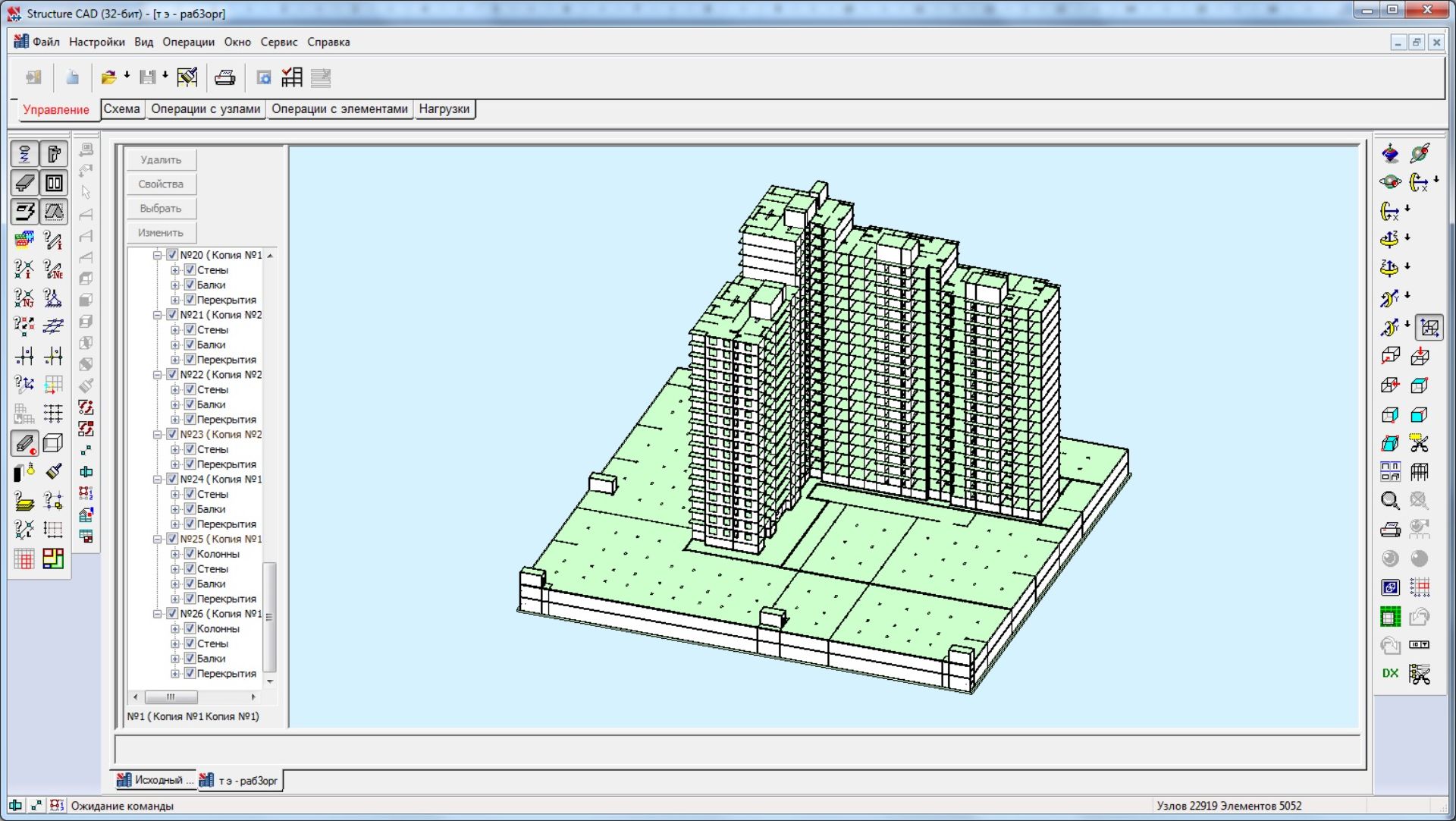Click the tree horizontal scrollbar thumb
The width and height of the screenshot is (1456, 821).
pos(171,697)
